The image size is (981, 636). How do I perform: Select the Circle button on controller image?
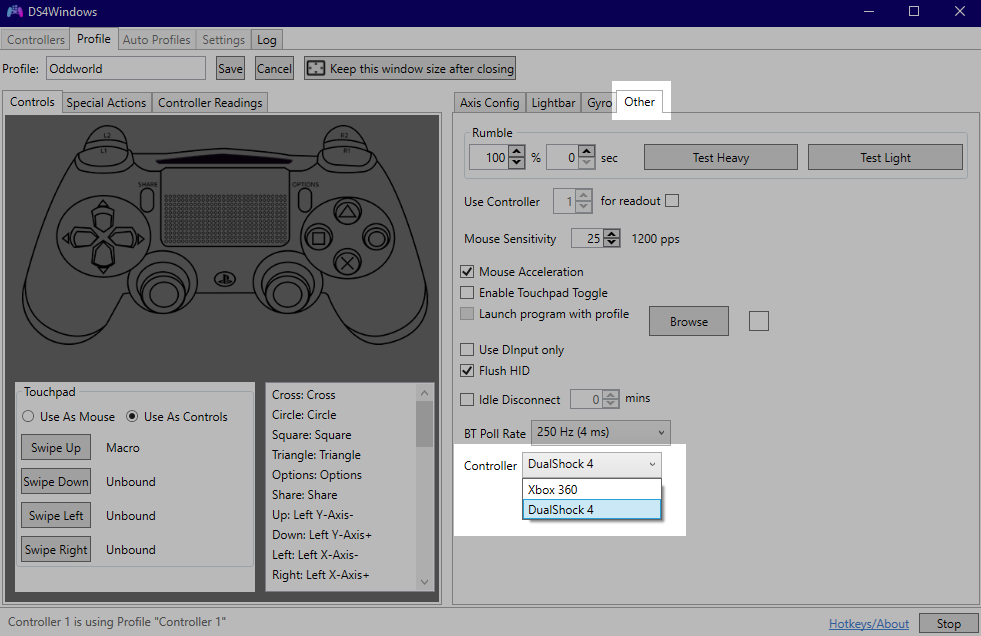(x=377, y=238)
